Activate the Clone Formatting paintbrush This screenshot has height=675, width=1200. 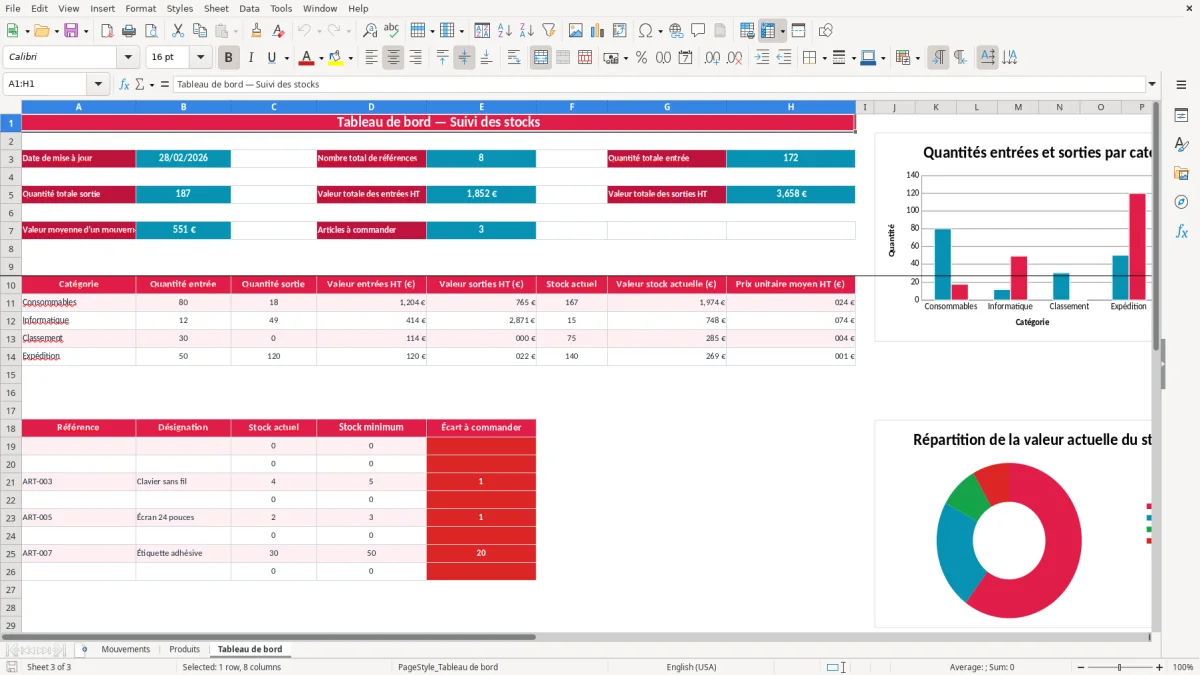[256, 31]
